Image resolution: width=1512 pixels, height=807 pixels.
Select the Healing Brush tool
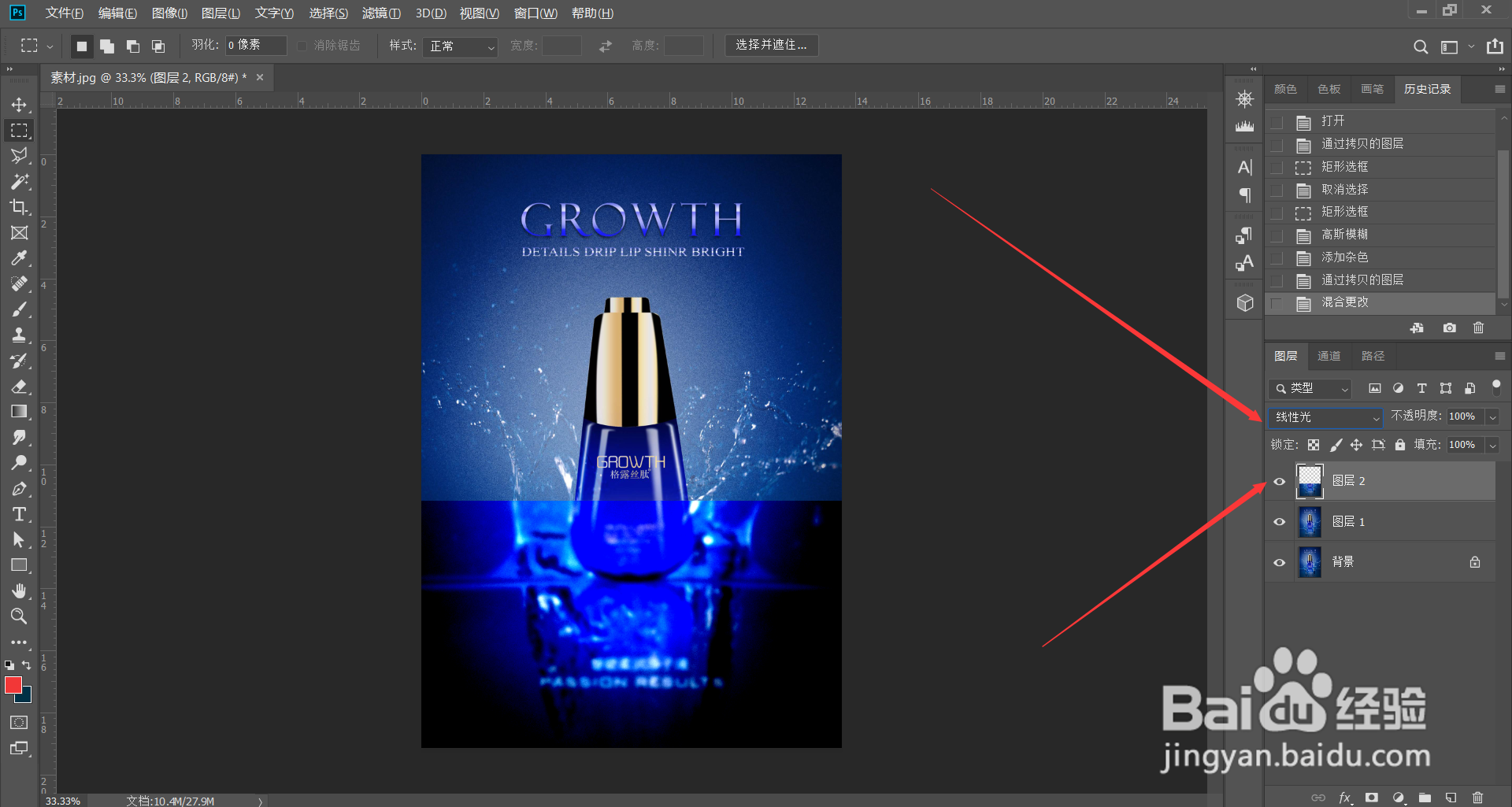tap(19, 283)
